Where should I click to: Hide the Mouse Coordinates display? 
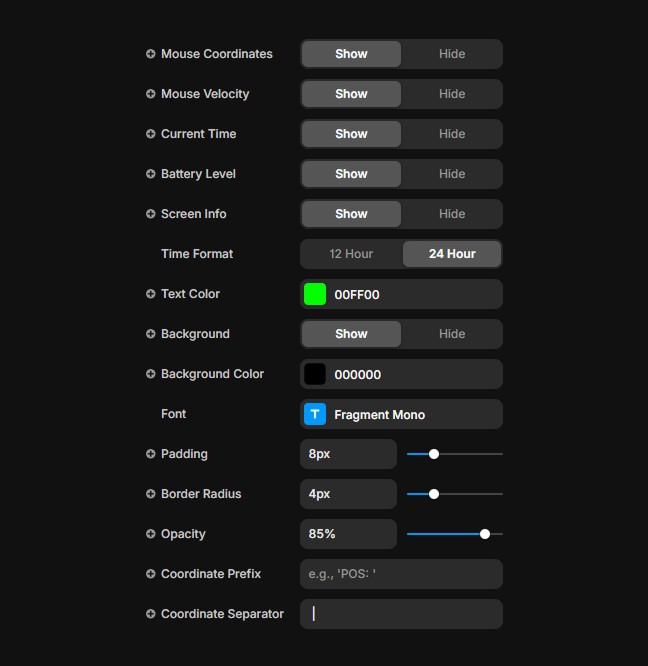[452, 54]
